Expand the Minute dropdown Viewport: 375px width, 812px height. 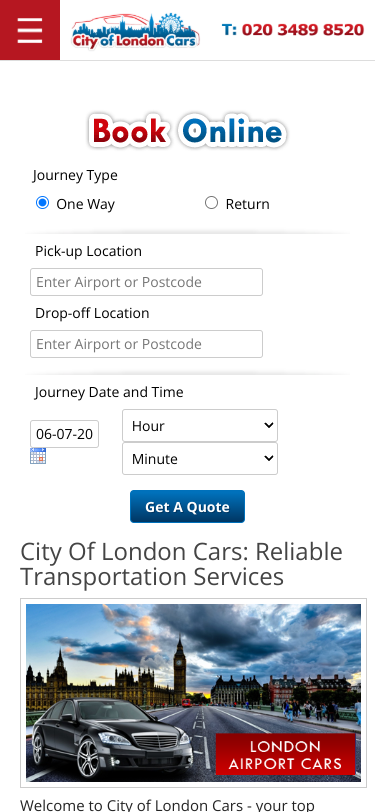click(x=200, y=458)
